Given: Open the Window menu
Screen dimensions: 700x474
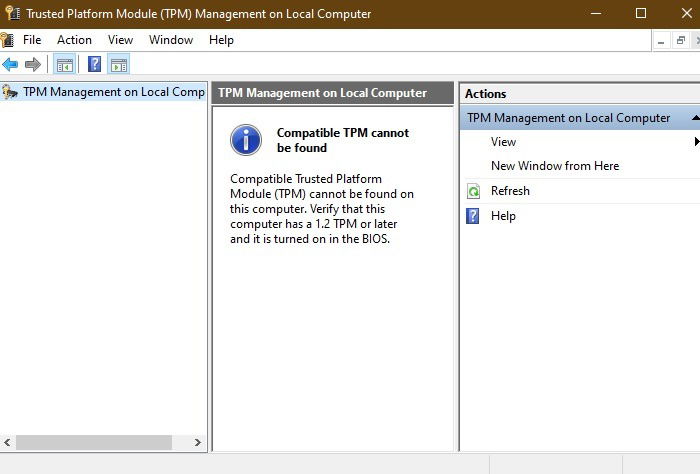Looking at the screenshot, I should (x=171, y=40).
